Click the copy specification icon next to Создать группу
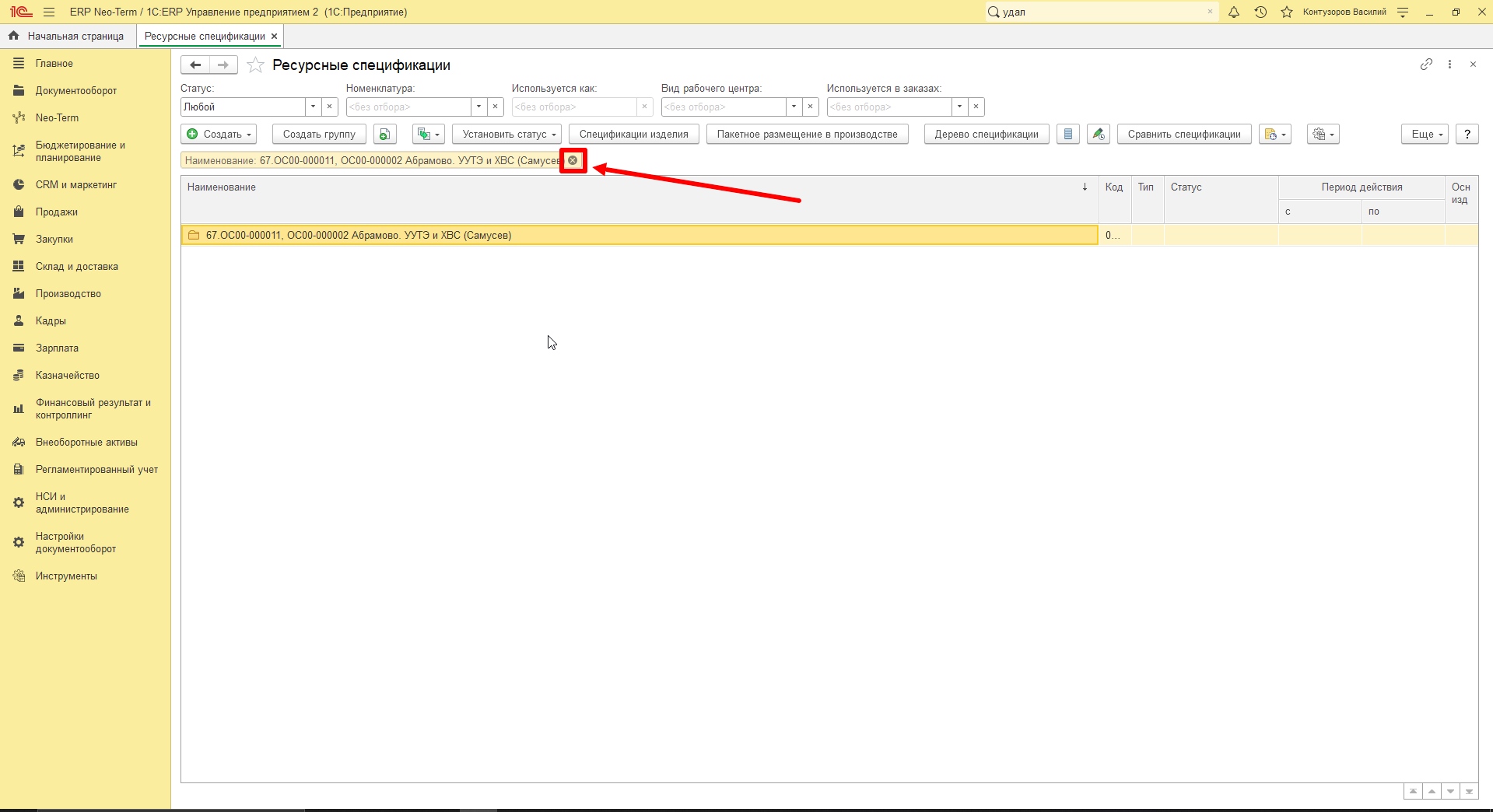Image resolution: width=1493 pixels, height=812 pixels. (384, 134)
